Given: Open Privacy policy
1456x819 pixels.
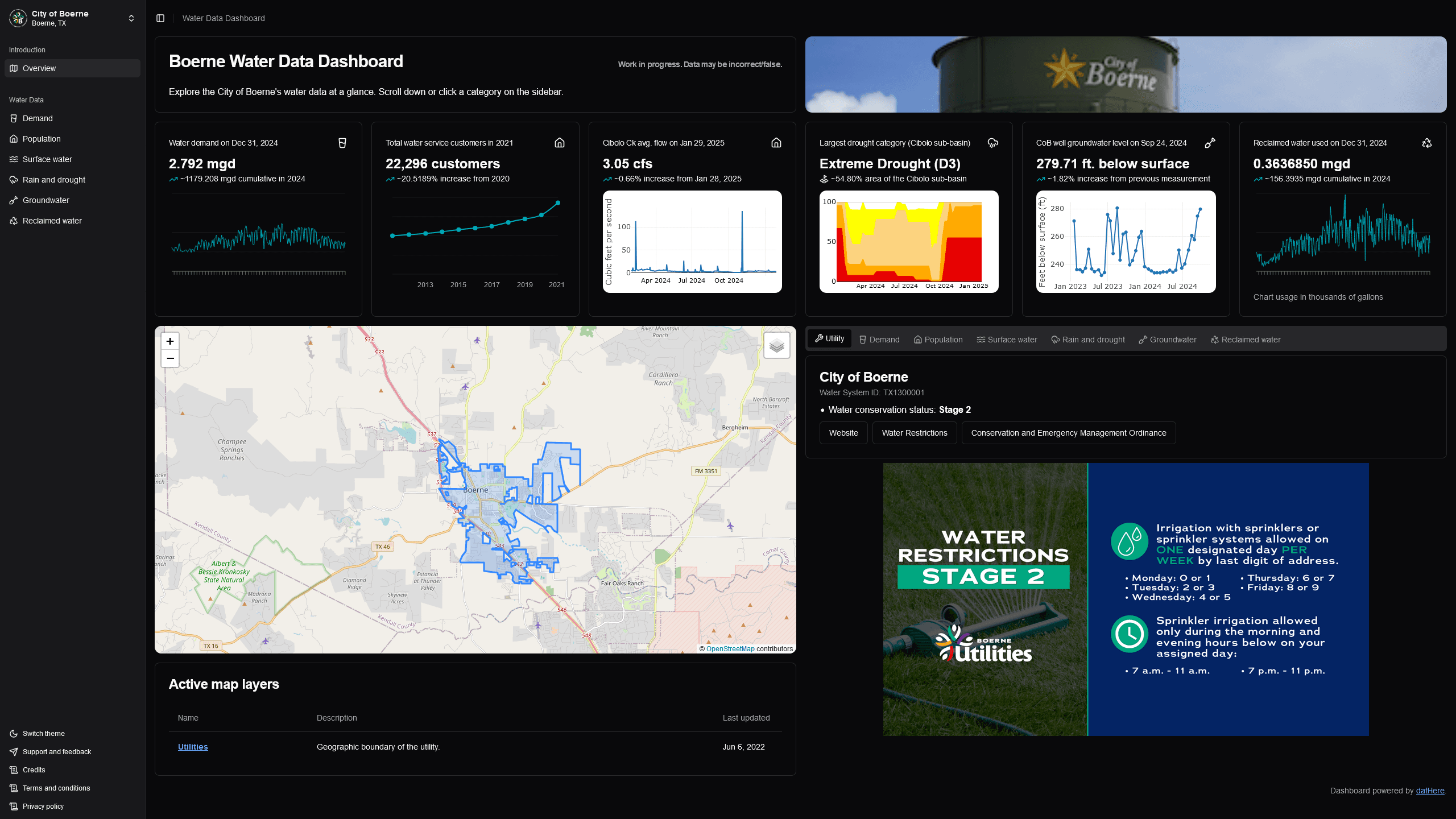Looking at the screenshot, I should point(72,806).
